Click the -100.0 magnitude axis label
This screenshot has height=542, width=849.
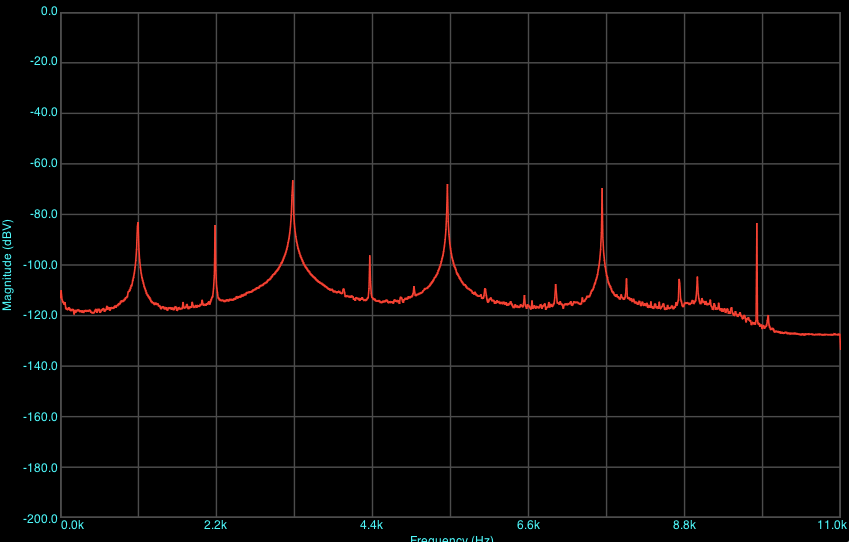pos(41,265)
